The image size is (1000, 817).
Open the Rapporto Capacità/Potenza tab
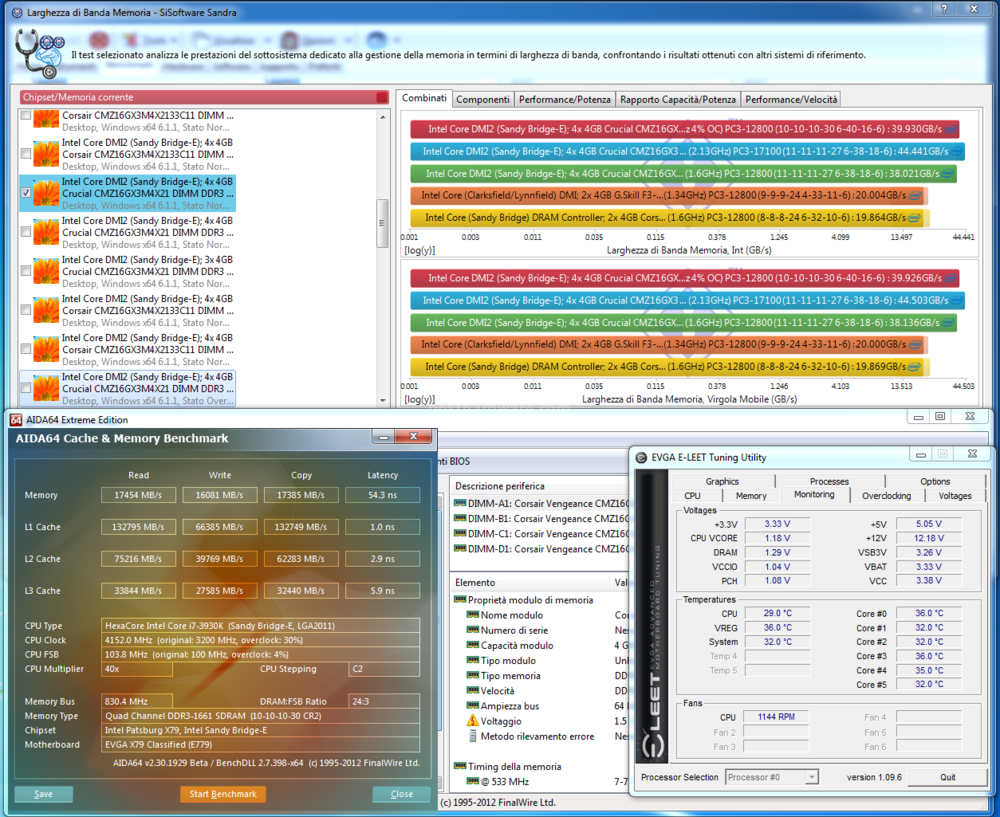tap(678, 99)
